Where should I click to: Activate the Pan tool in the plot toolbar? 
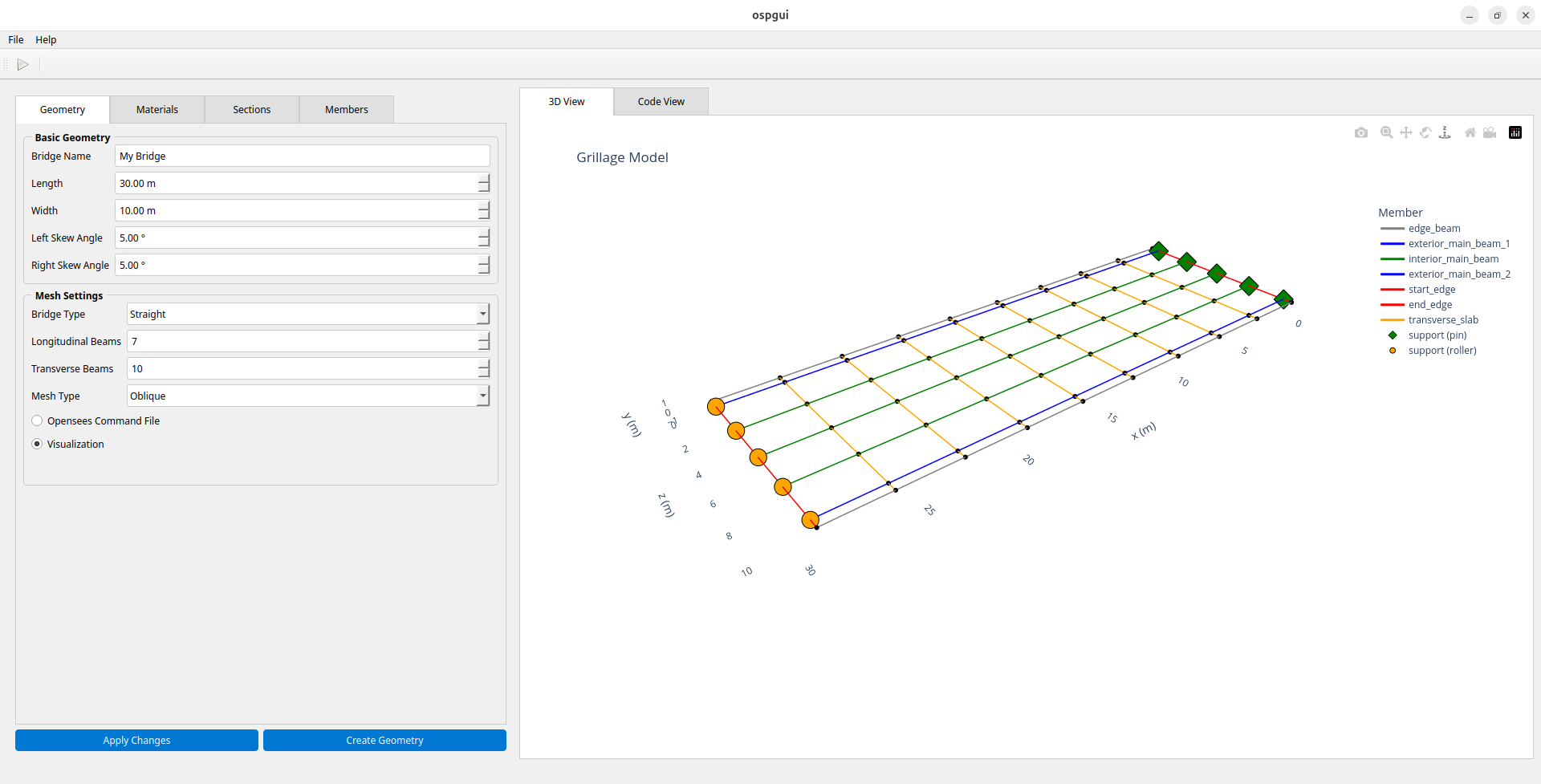1405,133
